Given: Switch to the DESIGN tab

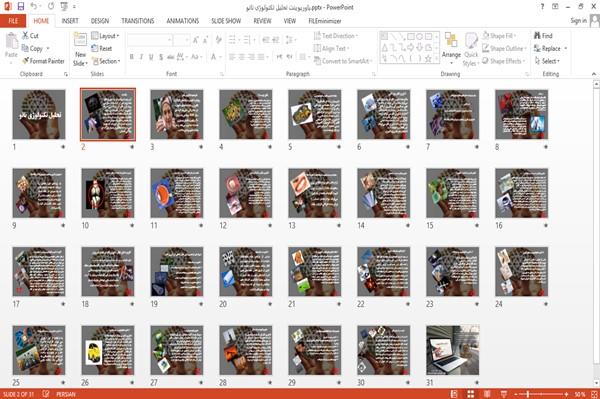Looking at the screenshot, I should 100,21.
